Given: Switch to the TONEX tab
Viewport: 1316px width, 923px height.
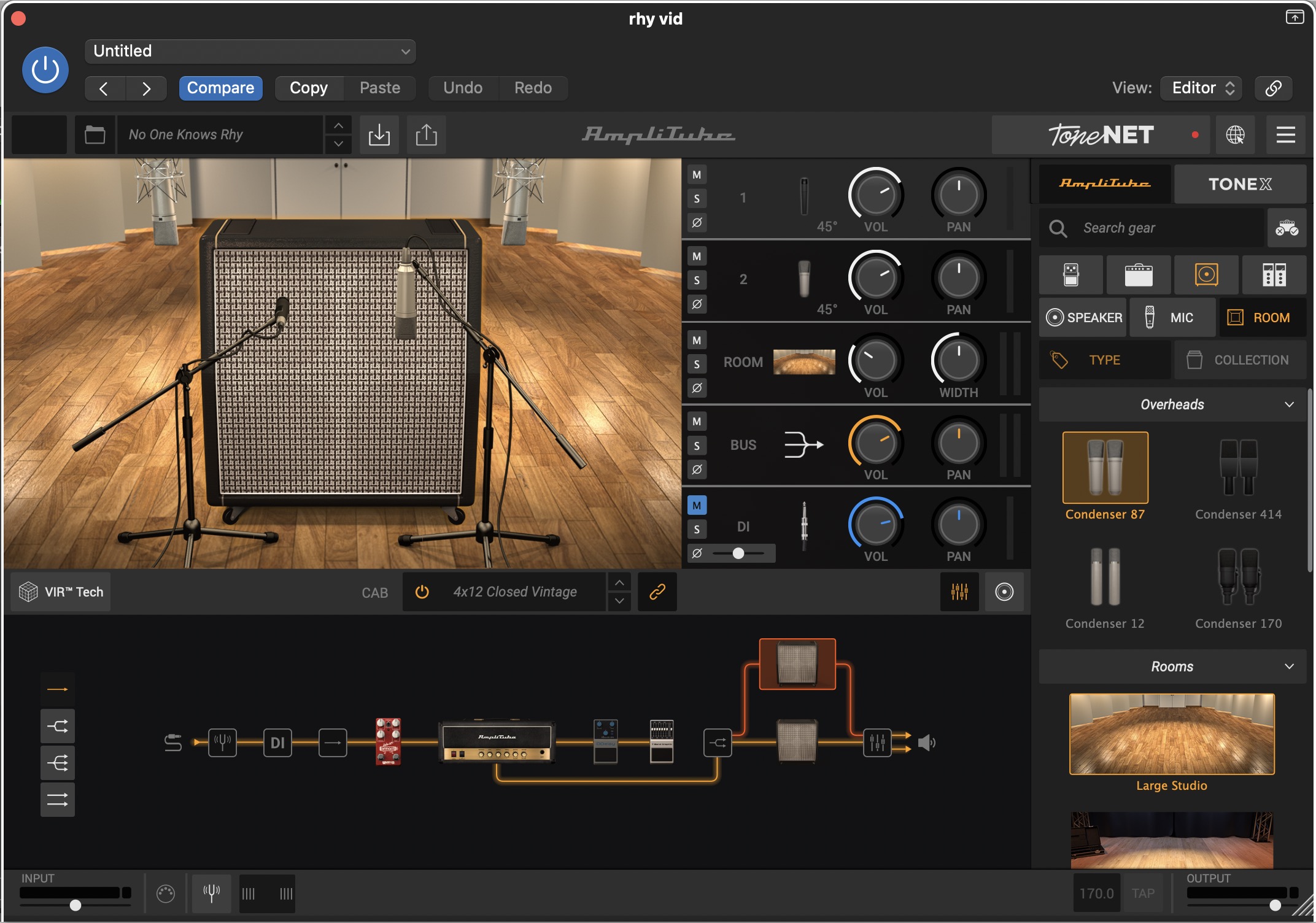Looking at the screenshot, I should [1239, 184].
